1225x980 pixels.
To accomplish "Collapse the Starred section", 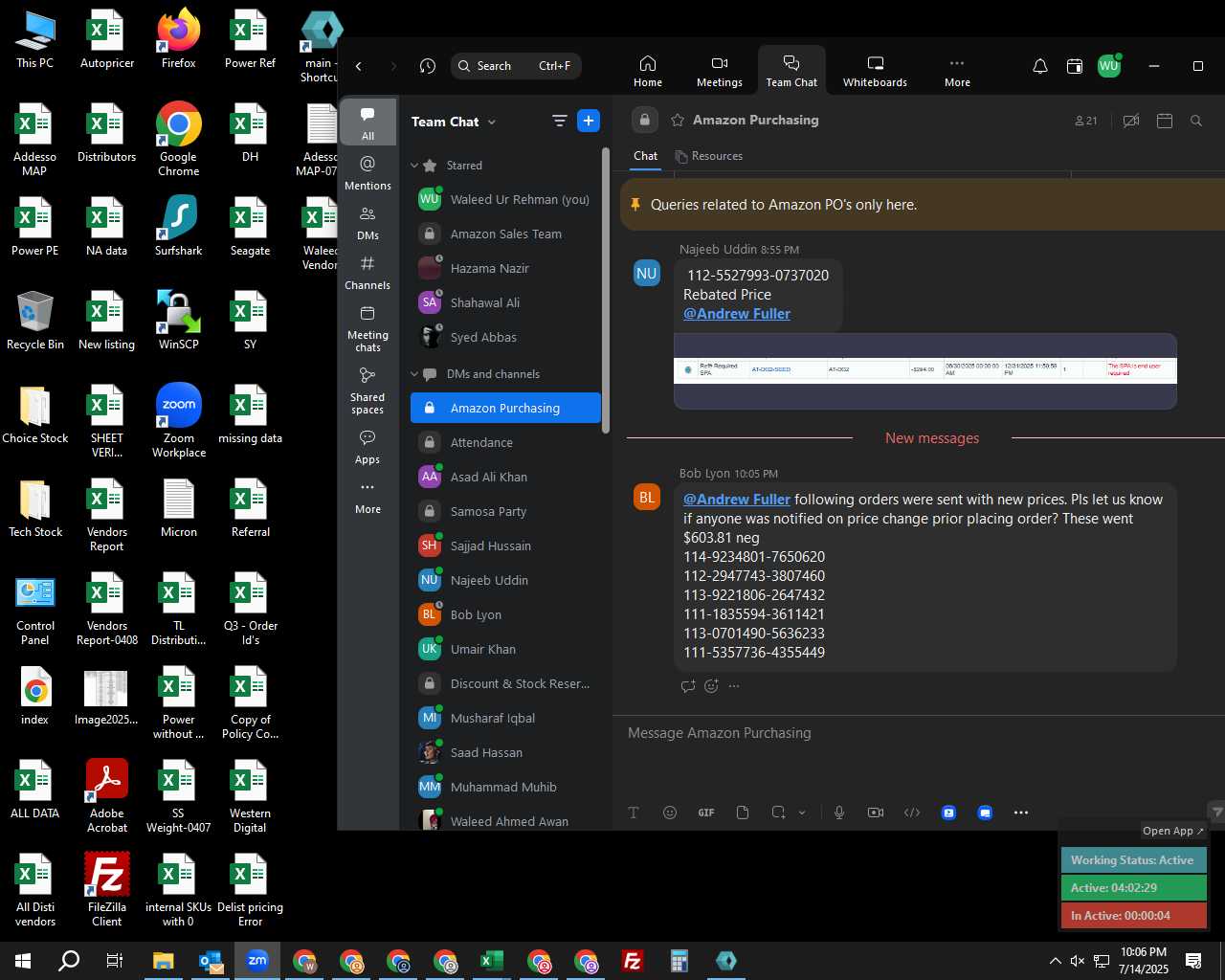I will click(414, 166).
